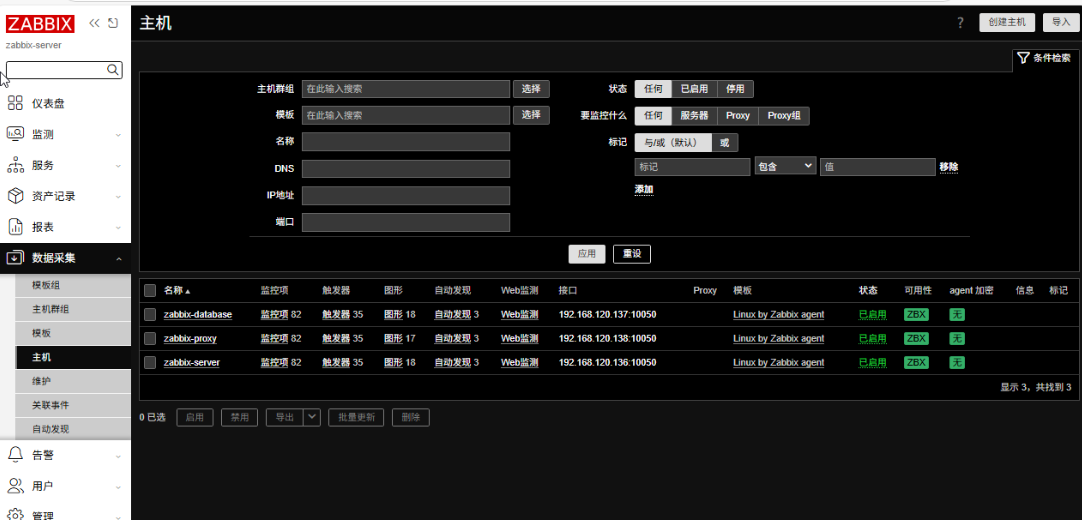Open the 仪表盘 dashboard icon
This screenshot has width=1082, height=520.
point(15,103)
